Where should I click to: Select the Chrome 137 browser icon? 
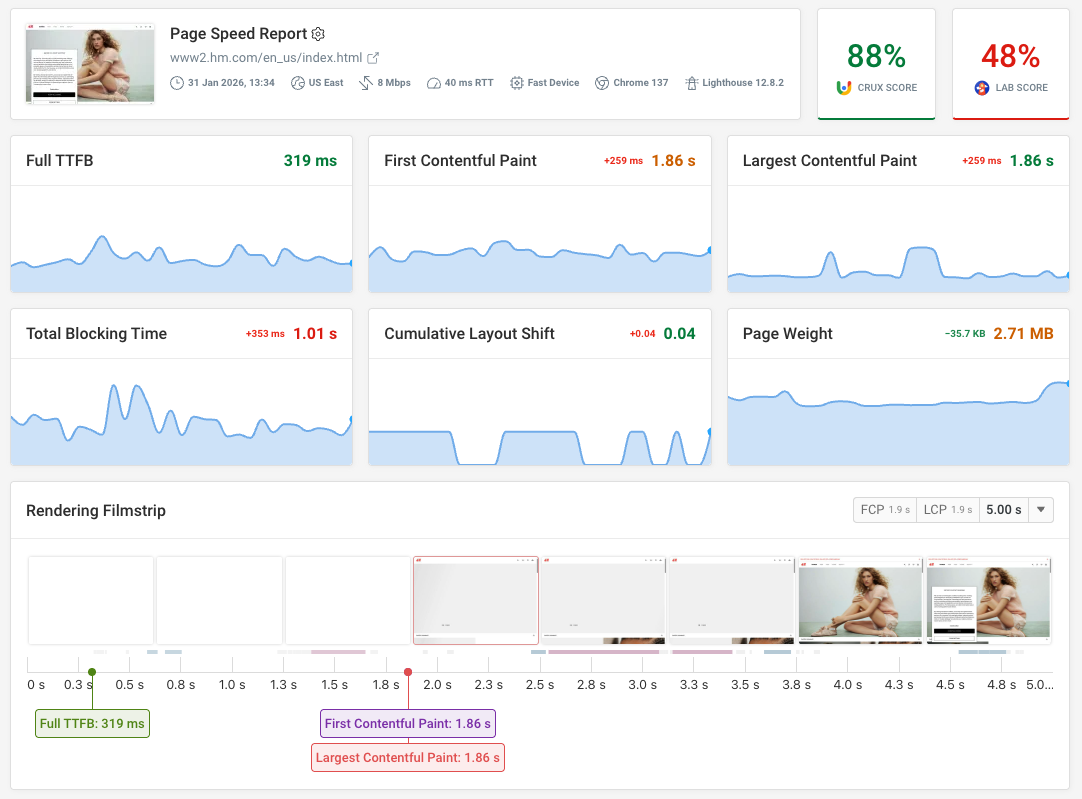601,82
